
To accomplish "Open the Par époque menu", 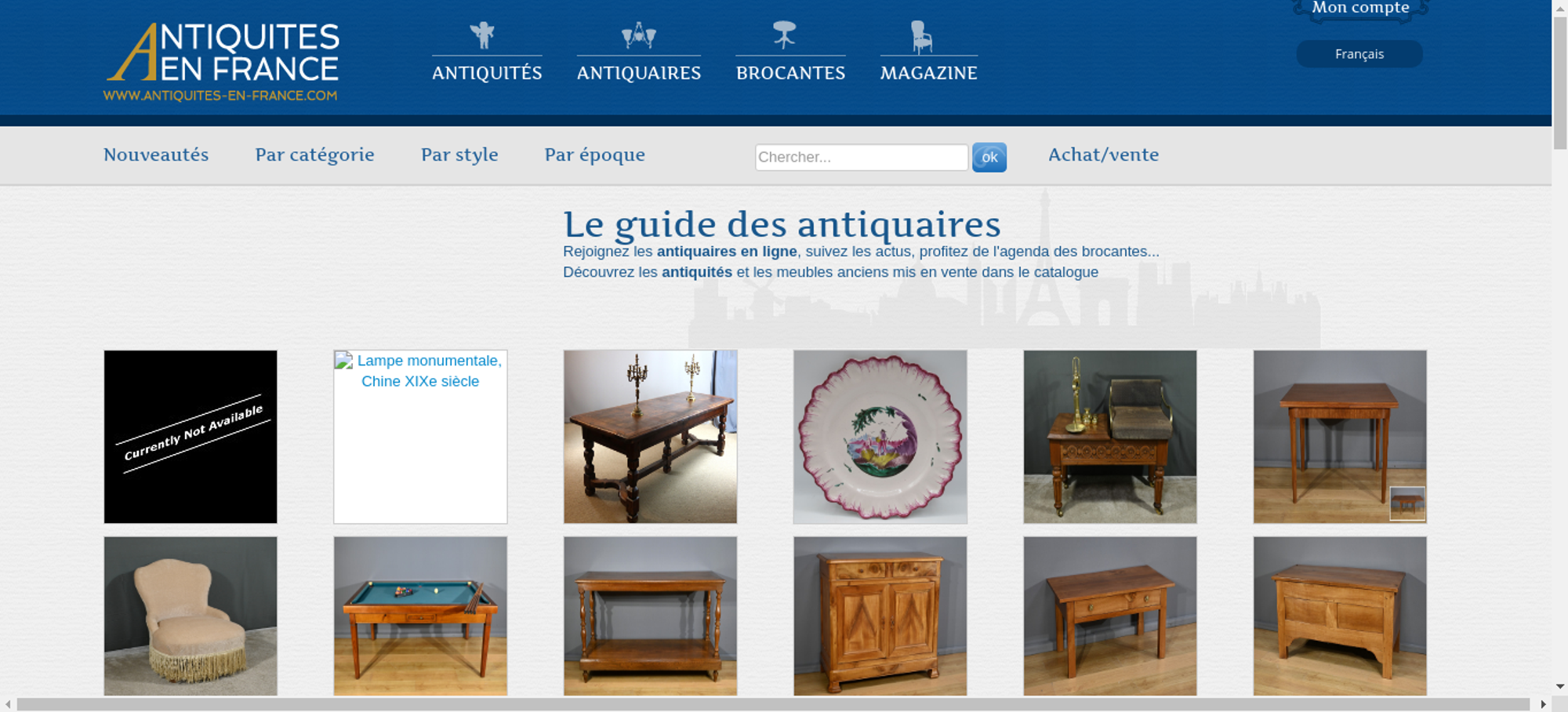I will [x=594, y=154].
